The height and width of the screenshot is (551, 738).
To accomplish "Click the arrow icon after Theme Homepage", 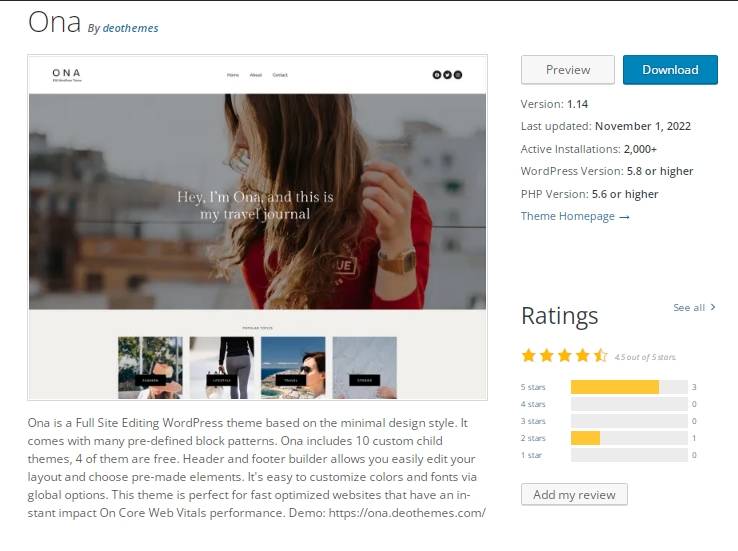I will pyautogui.click(x=625, y=217).
